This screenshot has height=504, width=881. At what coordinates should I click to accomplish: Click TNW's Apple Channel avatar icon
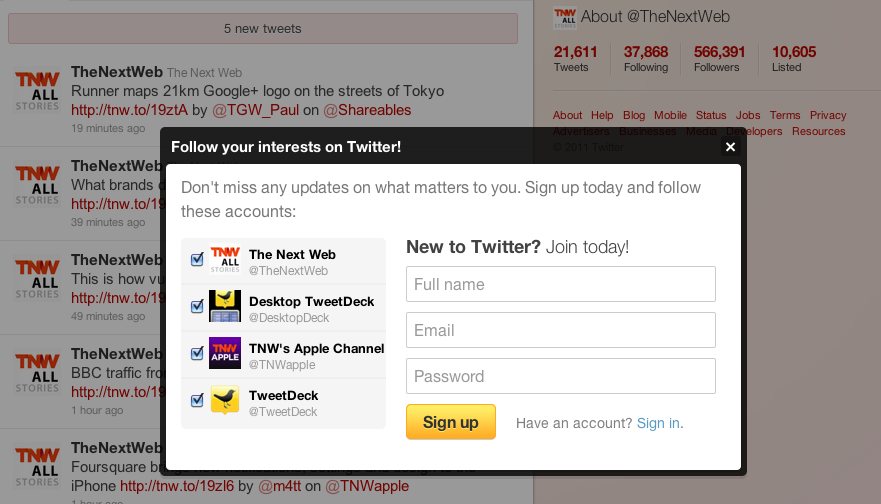pos(225,354)
